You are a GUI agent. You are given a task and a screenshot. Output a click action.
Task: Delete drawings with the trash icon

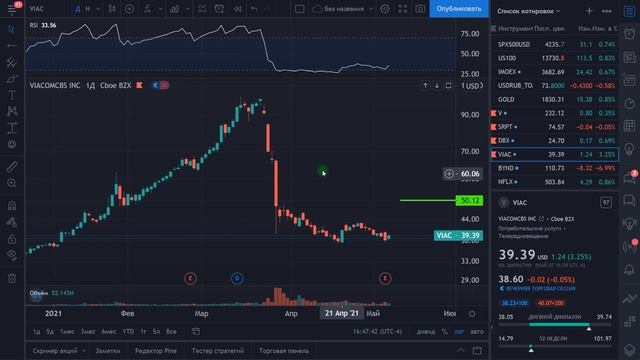pyautogui.click(x=12, y=278)
